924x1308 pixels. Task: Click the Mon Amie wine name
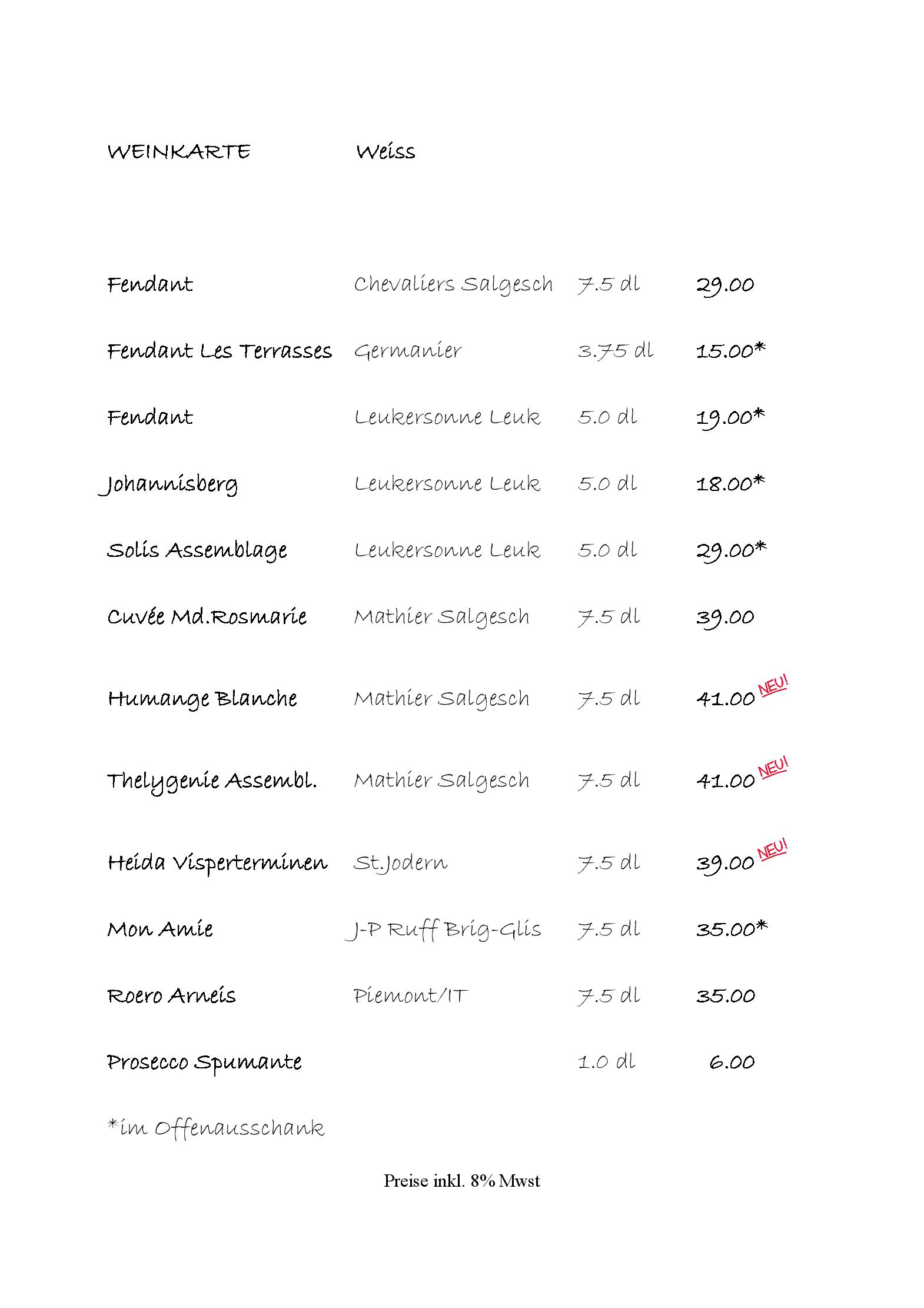click(160, 929)
